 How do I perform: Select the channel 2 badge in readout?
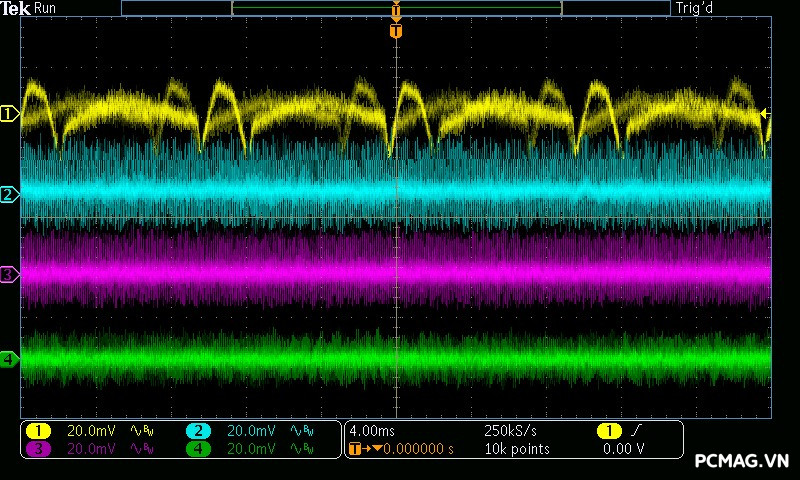point(199,431)
